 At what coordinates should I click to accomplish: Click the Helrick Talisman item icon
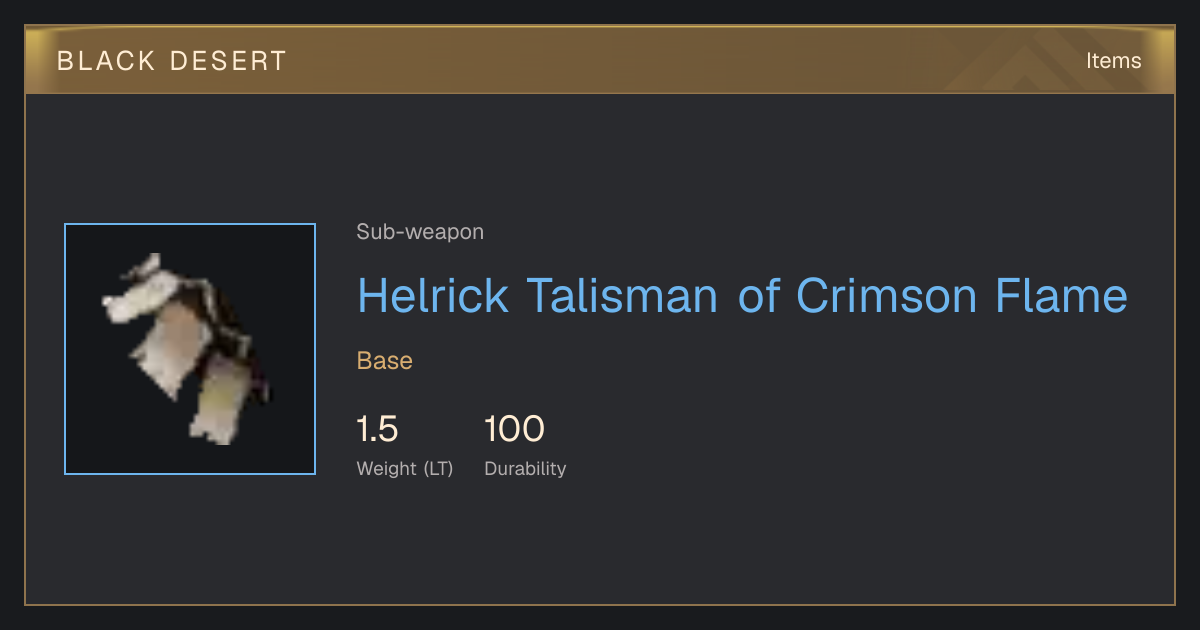pyautogui.click(x=190, y=349)
